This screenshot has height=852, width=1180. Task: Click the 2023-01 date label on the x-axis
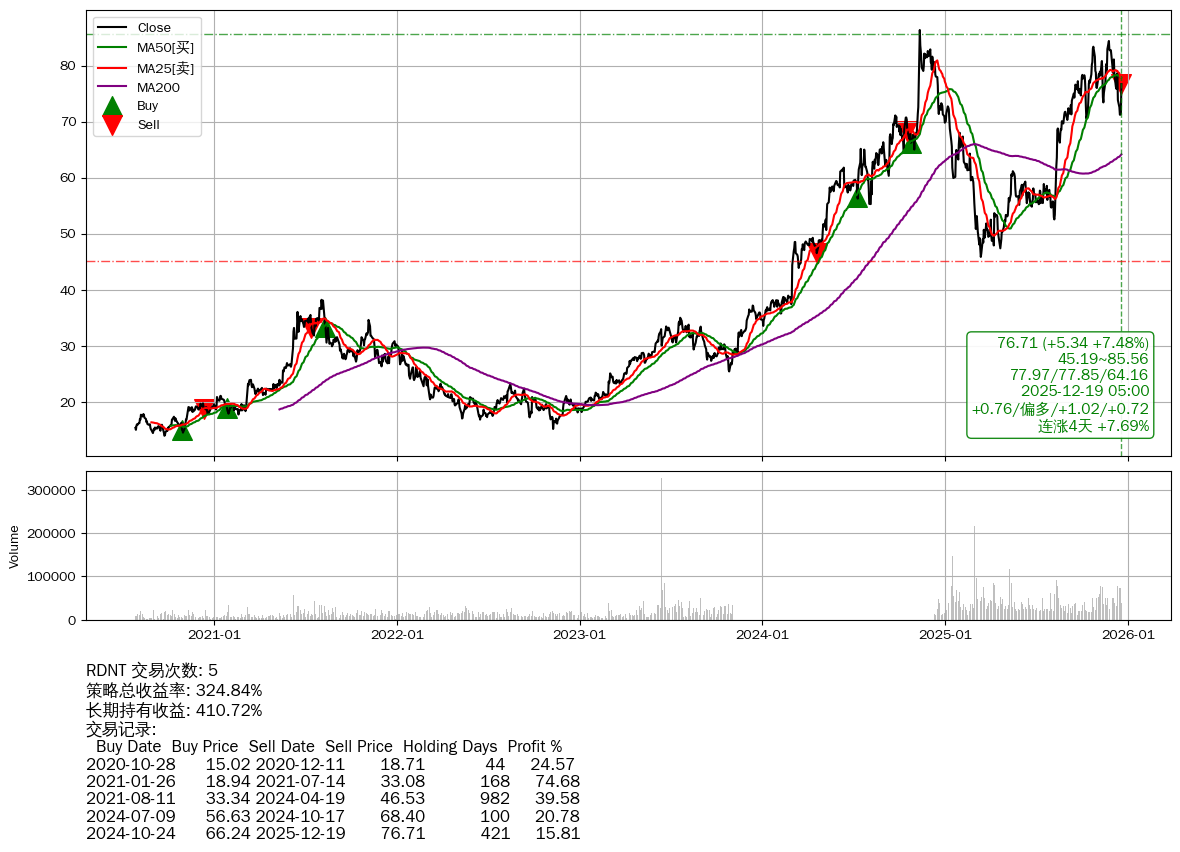tap(580, 633)
